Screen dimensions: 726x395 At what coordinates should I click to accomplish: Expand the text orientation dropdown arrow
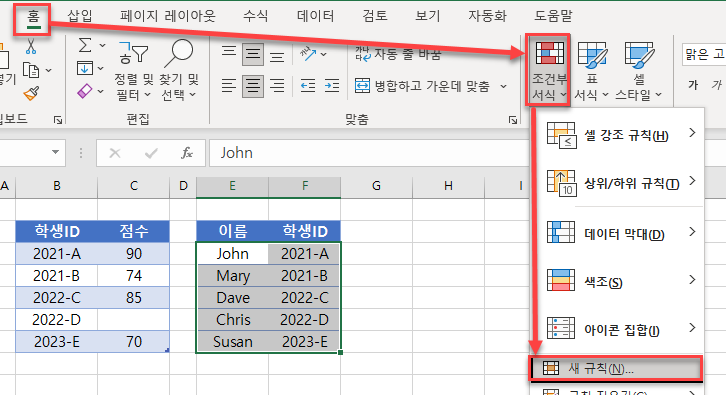324,55
